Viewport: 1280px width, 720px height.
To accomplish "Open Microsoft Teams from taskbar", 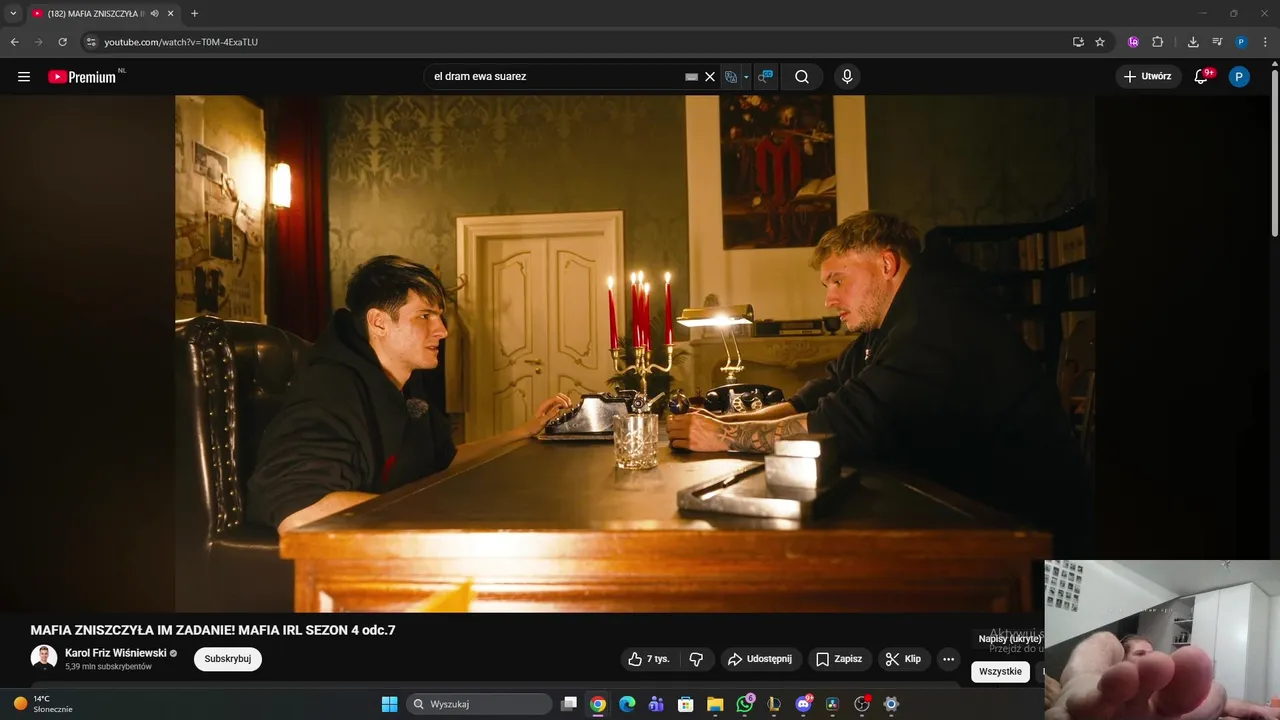I will (x=656, y=704).
